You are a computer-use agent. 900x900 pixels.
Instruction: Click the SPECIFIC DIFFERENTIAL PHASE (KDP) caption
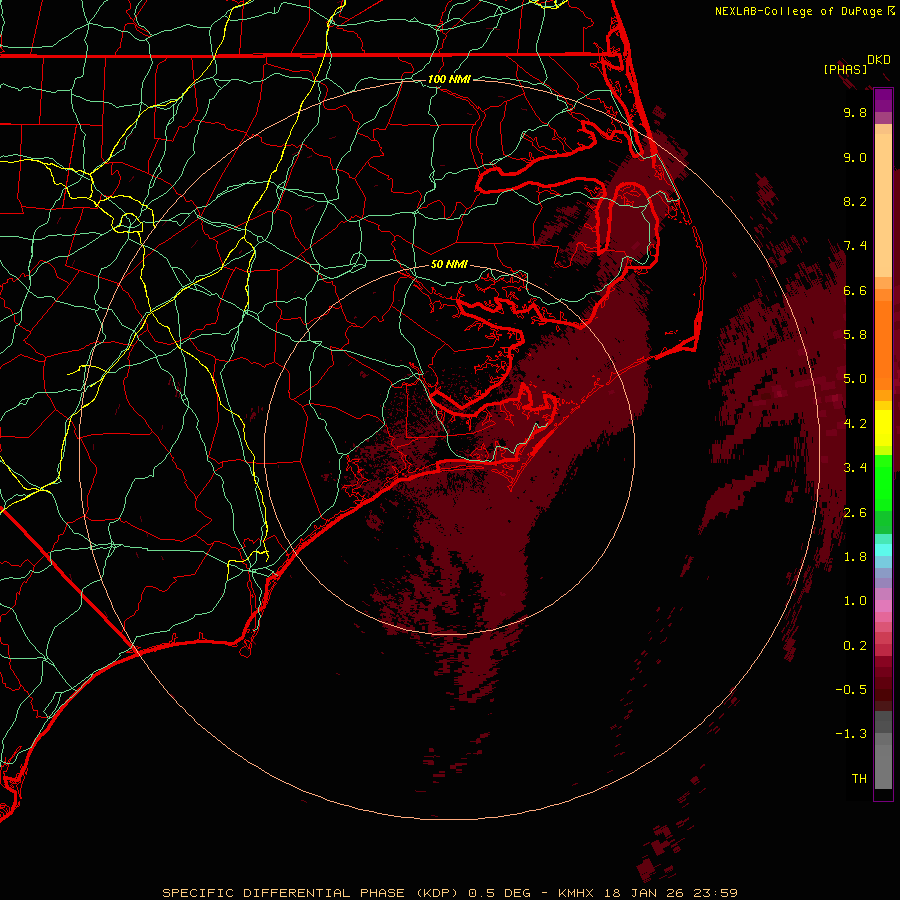point(311,893)
